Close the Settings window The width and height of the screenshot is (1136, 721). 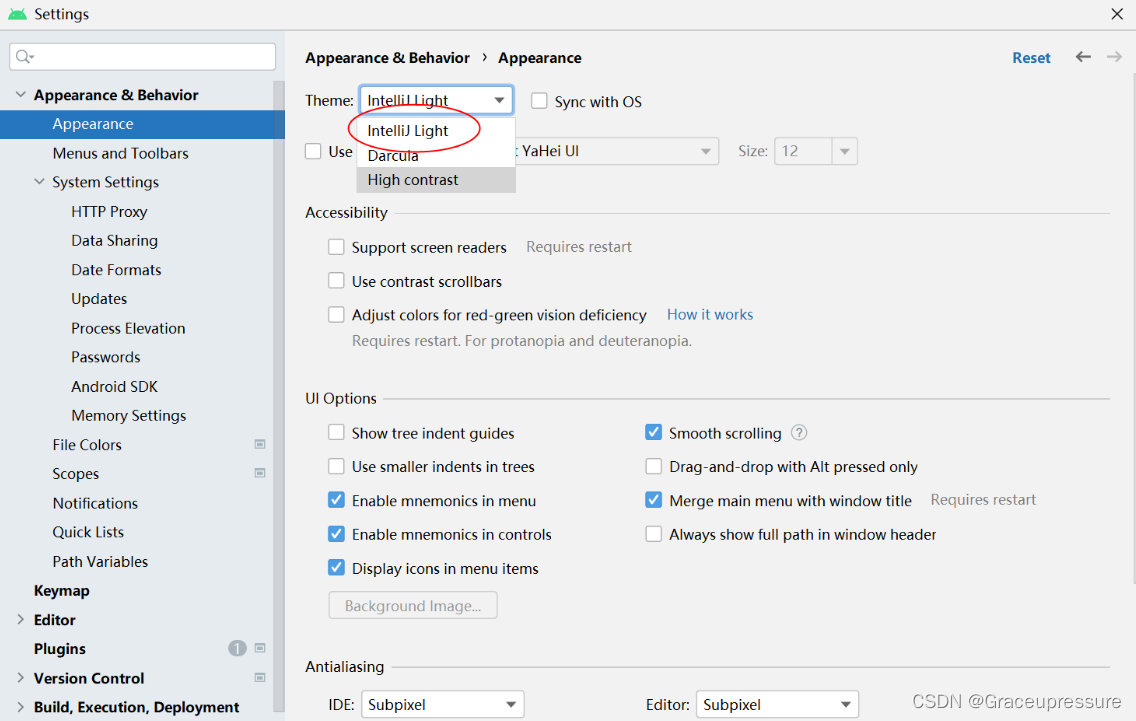[1116, 14]
